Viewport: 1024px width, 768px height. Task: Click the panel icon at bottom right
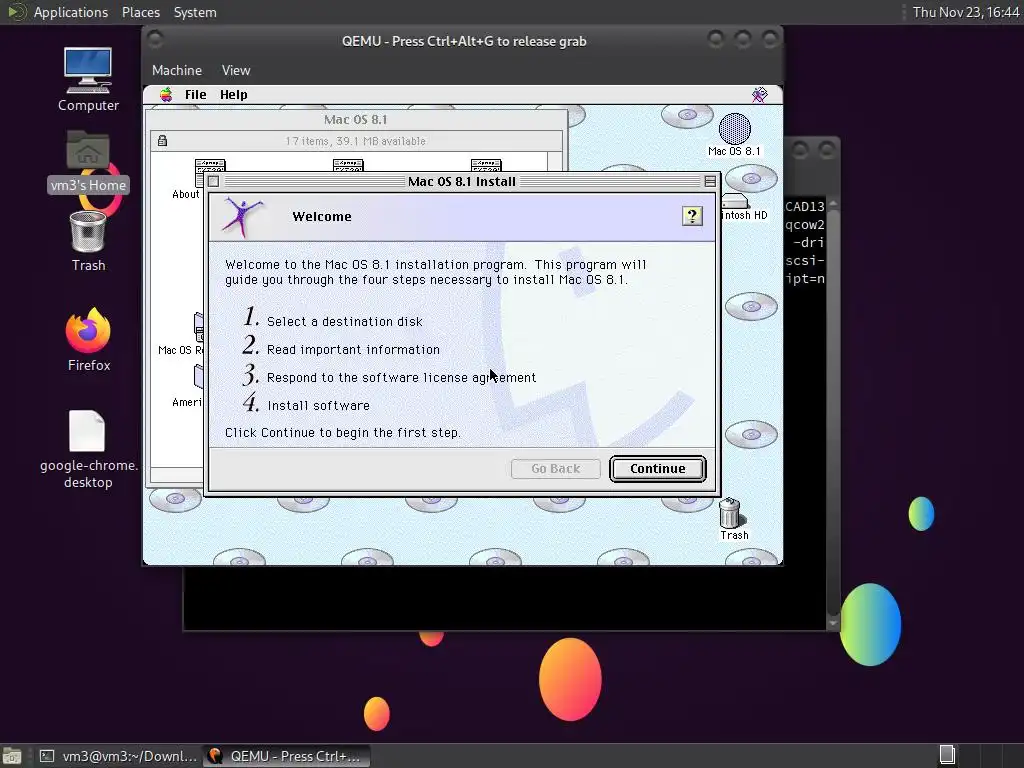tap(946, 756)
